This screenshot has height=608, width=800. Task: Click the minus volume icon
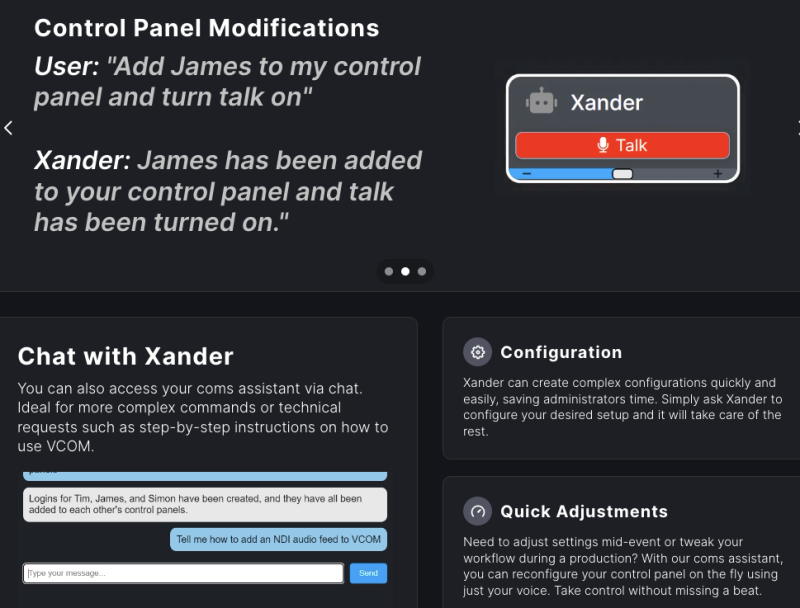pyautogui.click(x=527, y=174)
